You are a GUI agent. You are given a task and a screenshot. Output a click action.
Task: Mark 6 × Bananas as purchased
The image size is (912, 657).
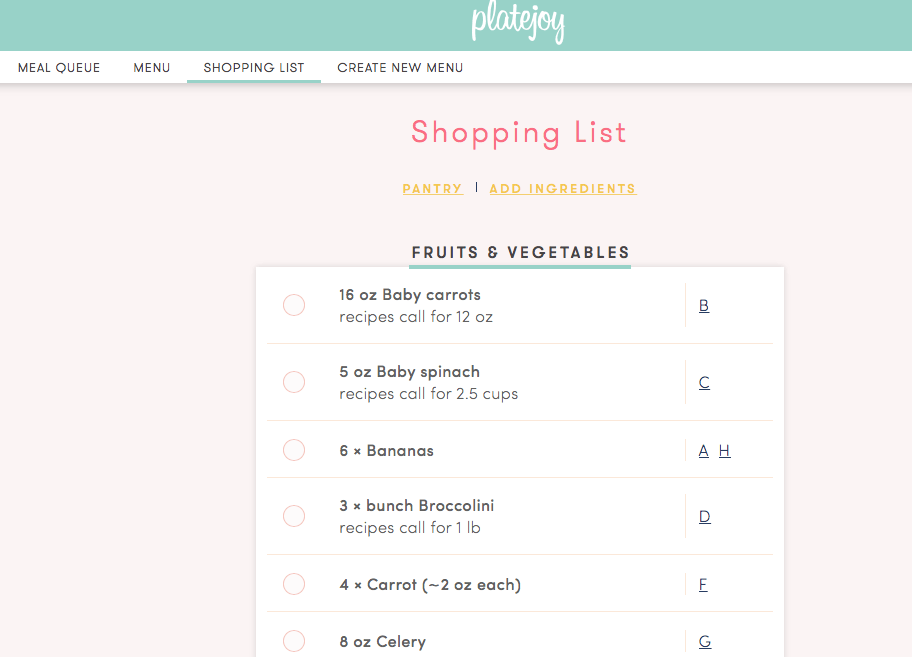coord(294,450)
